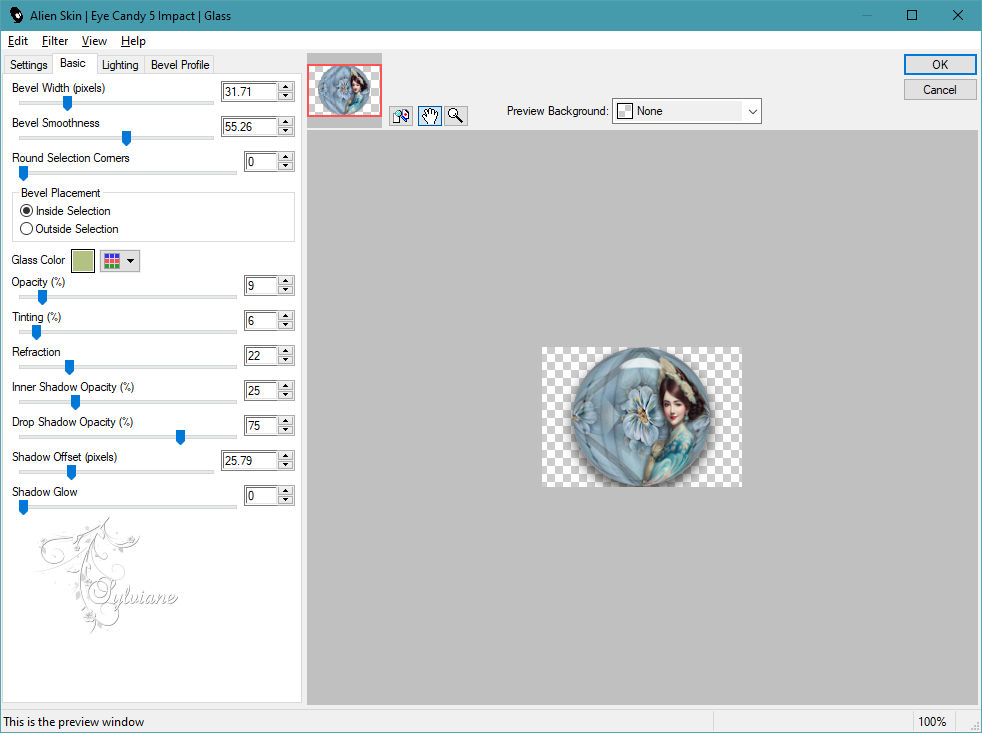Expand the glass color palette dropdown arrow

click(x=131, y=261)
